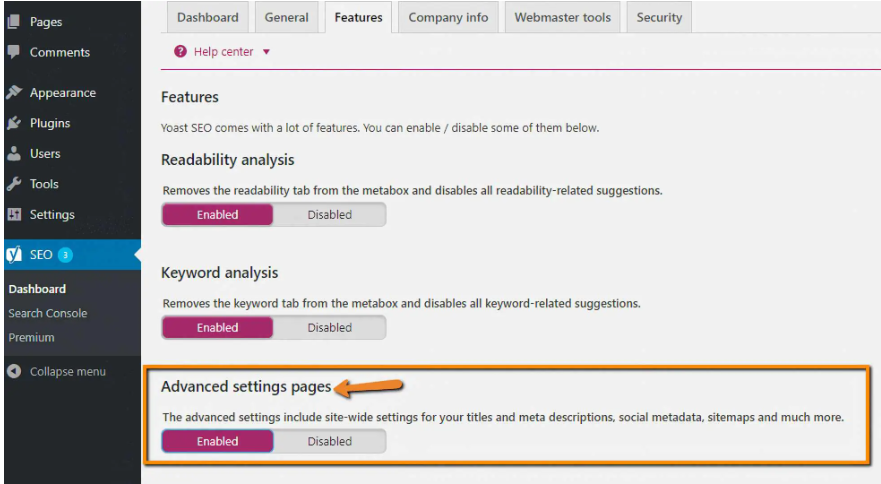The image size is (881, 484).
Task: Open the Premium submenu link
Action: click(31, 337)
